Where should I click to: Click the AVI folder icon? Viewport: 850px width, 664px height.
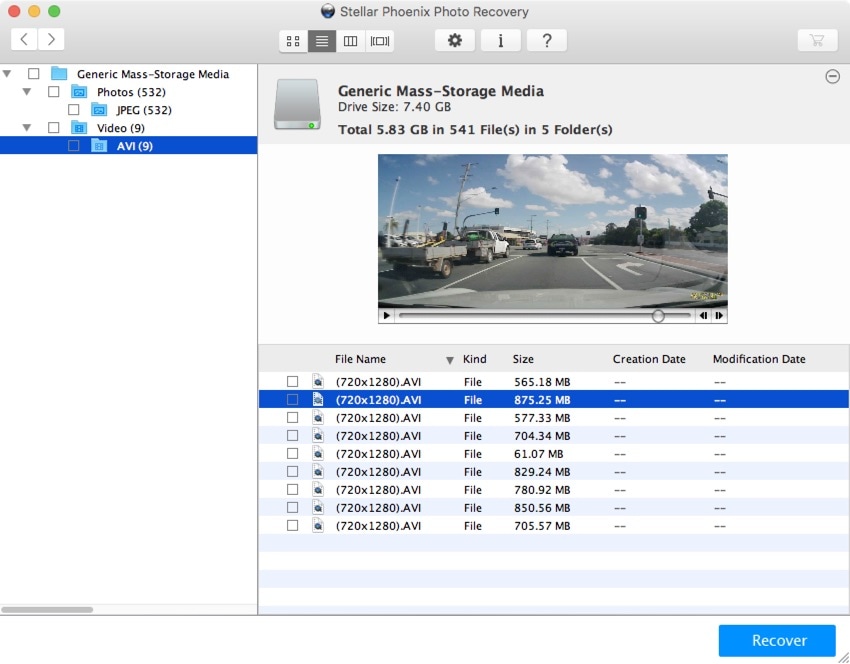99,146
